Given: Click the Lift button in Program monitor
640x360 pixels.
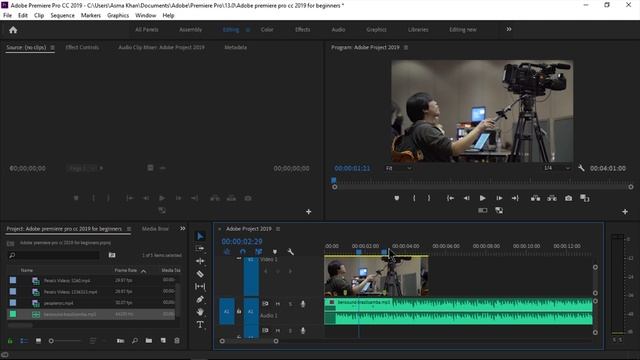Looking at the screenshot, I should 536,198.
